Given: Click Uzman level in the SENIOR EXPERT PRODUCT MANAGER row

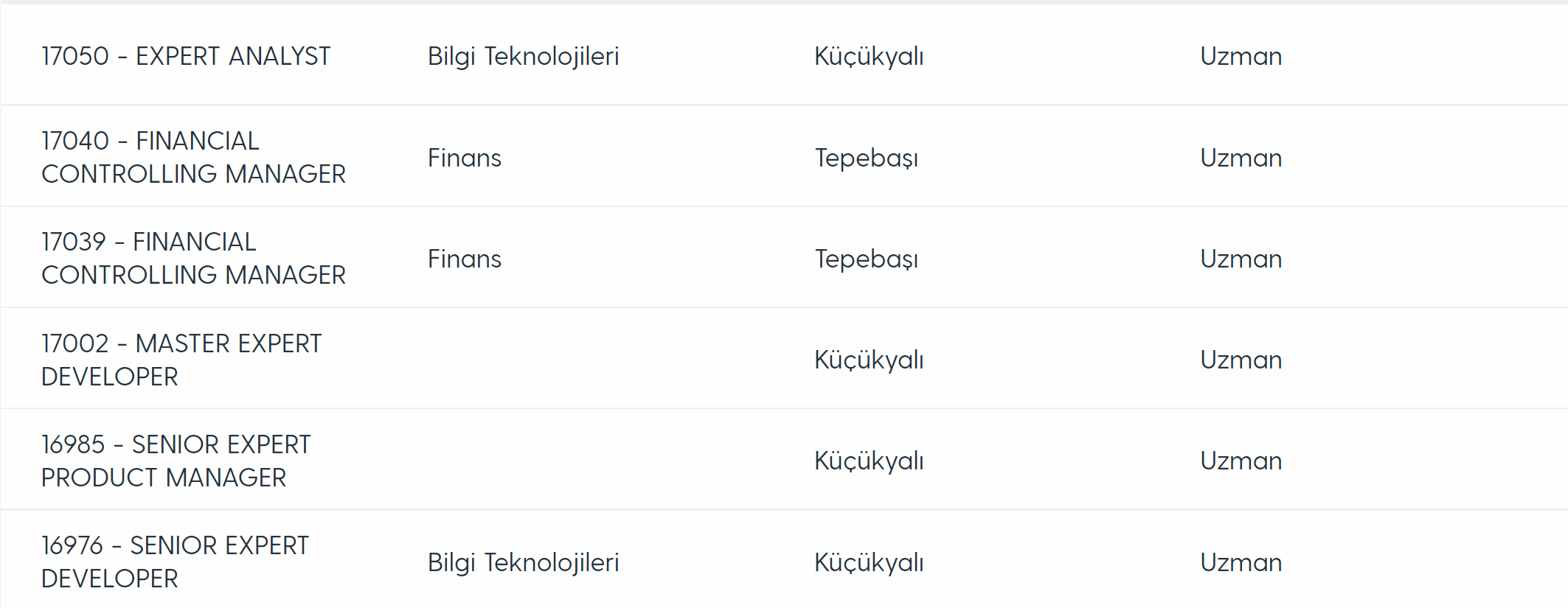Looking at the screenshot, I should tap(1241, 461).
